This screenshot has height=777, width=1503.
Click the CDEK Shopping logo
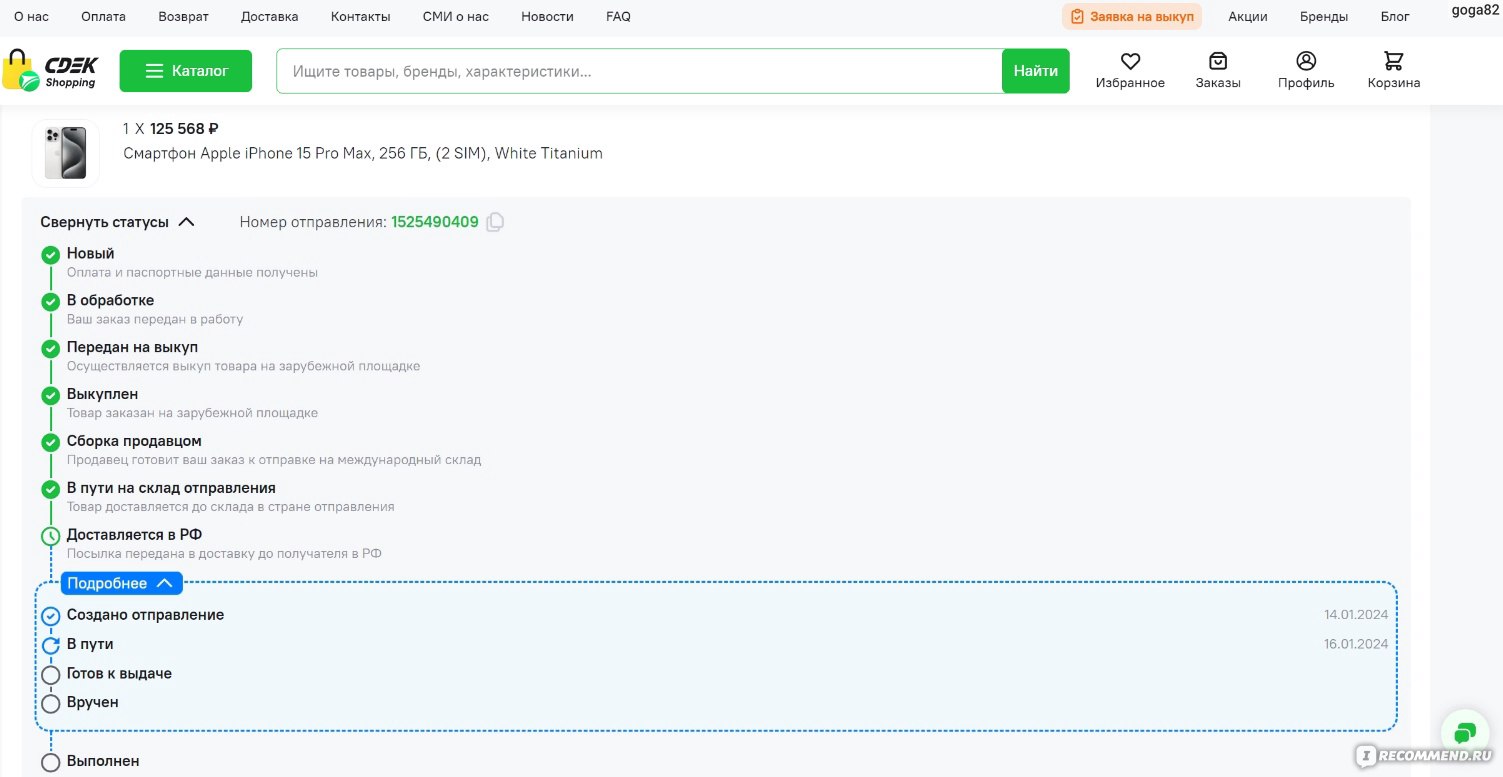point(50,71)
